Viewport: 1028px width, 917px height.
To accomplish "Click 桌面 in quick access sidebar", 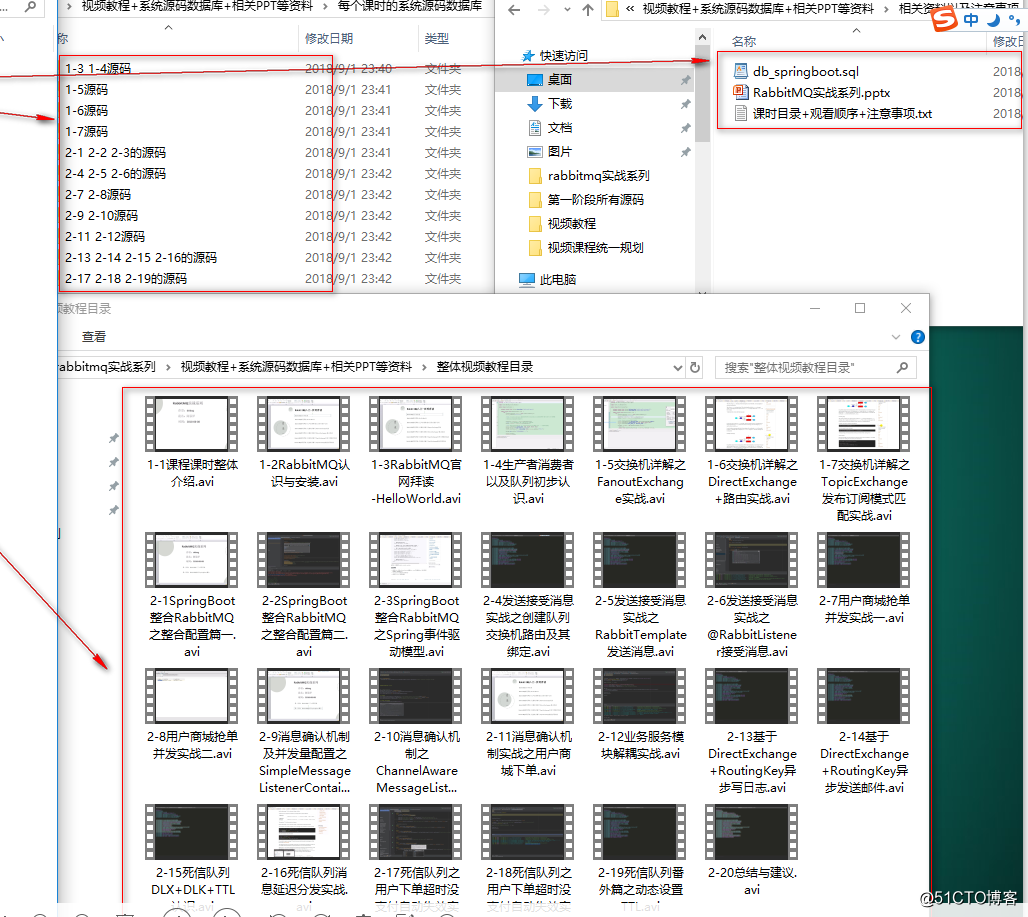I will pos(560,79).
